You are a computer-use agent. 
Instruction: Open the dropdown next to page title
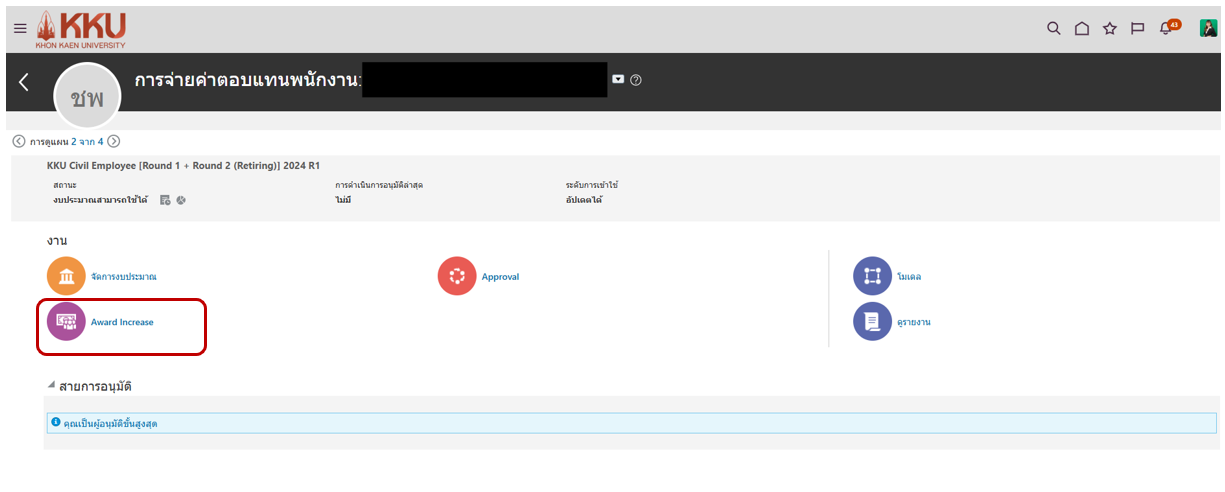tap(618, 80)
